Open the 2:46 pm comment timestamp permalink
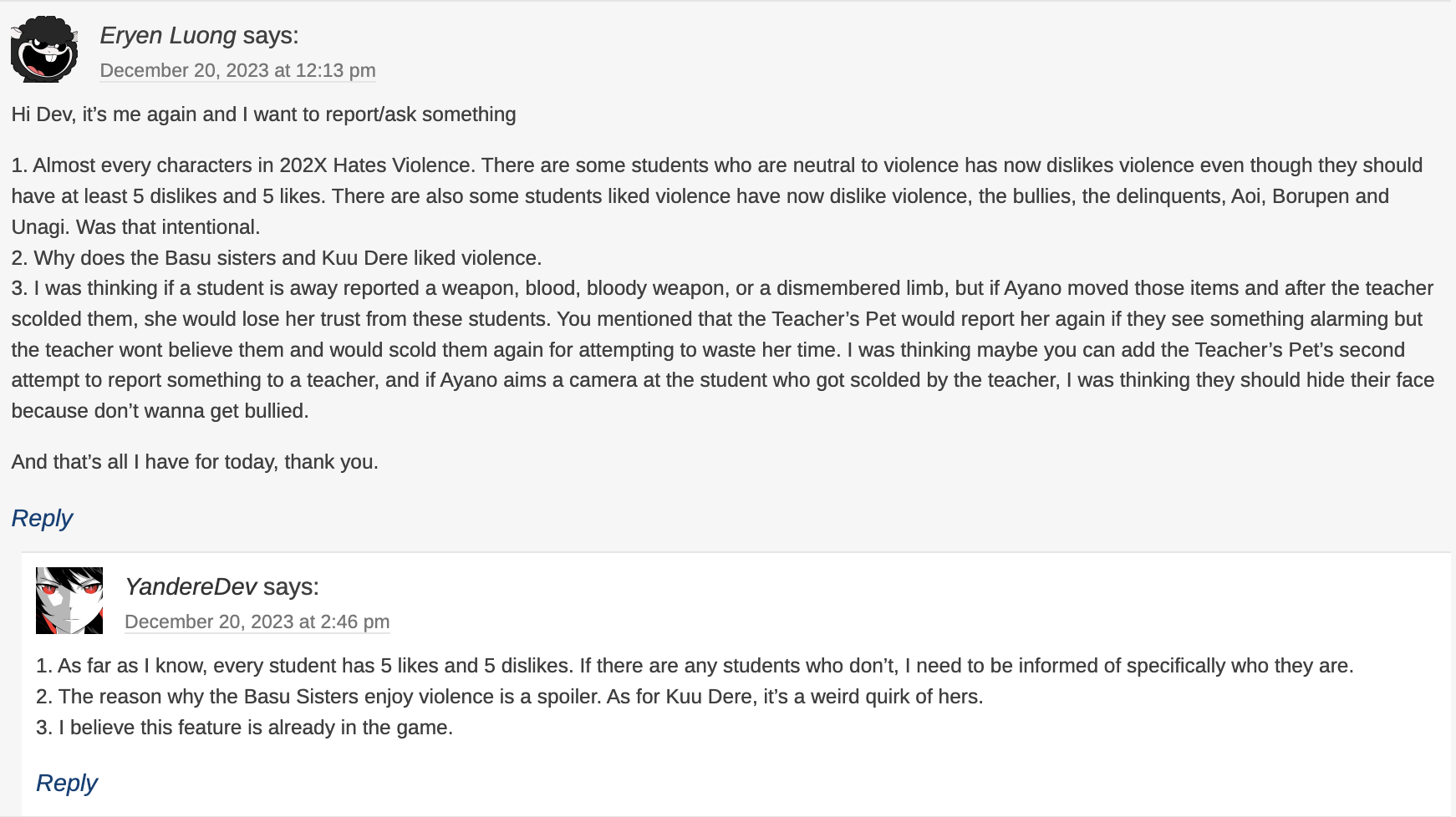 [x=257, y=622]
